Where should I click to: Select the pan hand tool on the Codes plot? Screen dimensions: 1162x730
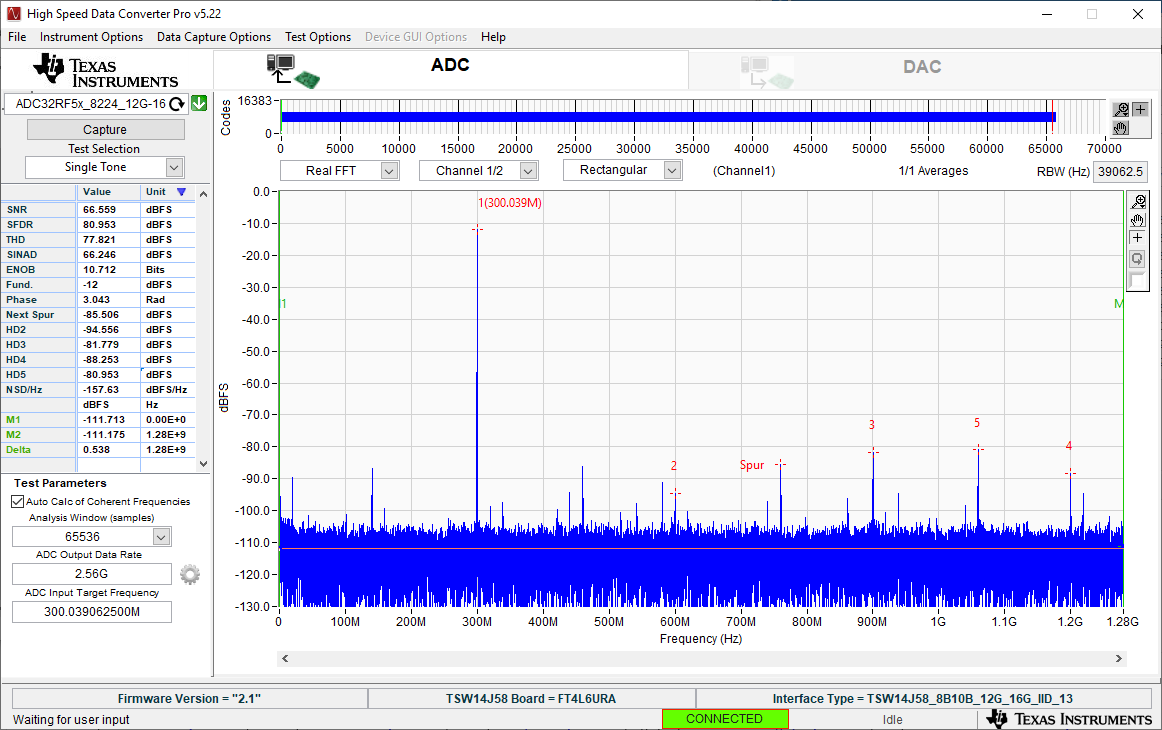click(1119, 128)
